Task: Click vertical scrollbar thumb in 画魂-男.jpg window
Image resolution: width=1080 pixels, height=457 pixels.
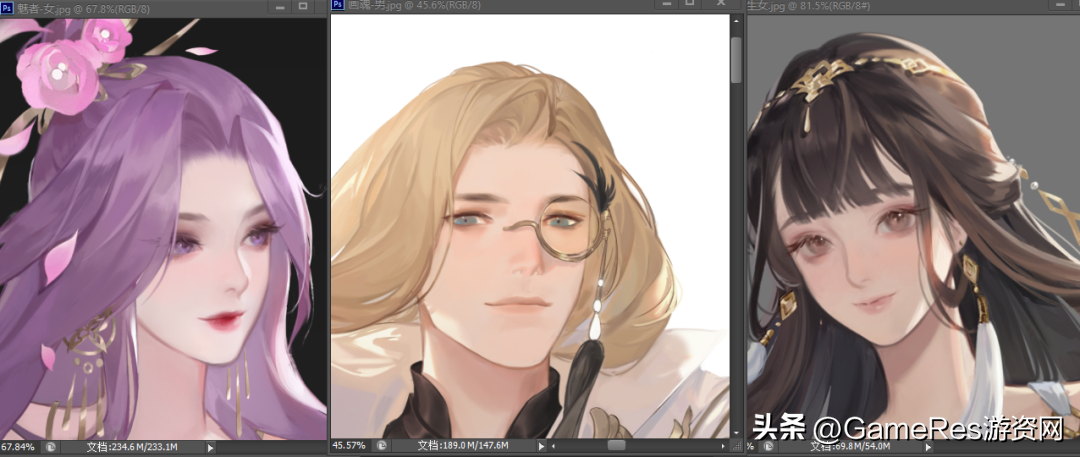Action: tap(736, 59)
